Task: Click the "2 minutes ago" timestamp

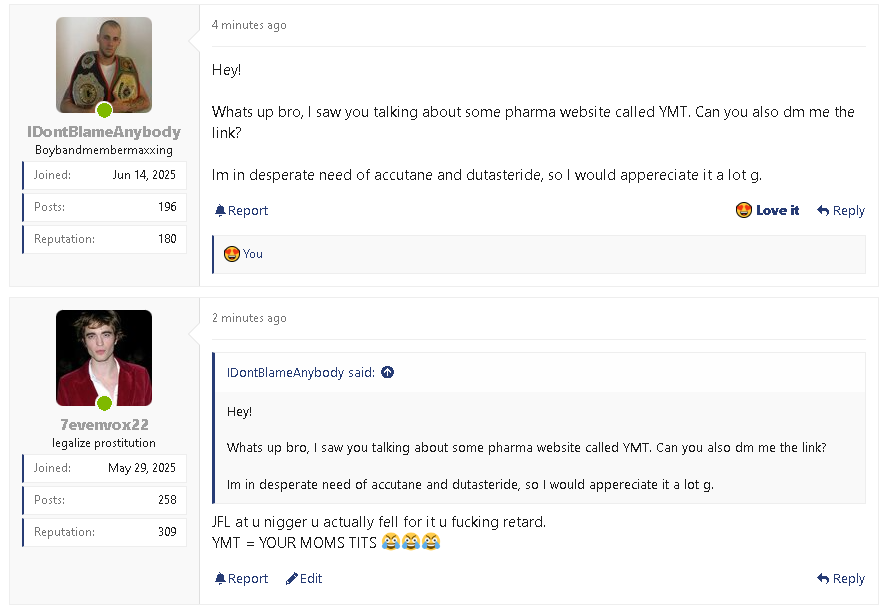Action: coord(249,318)
